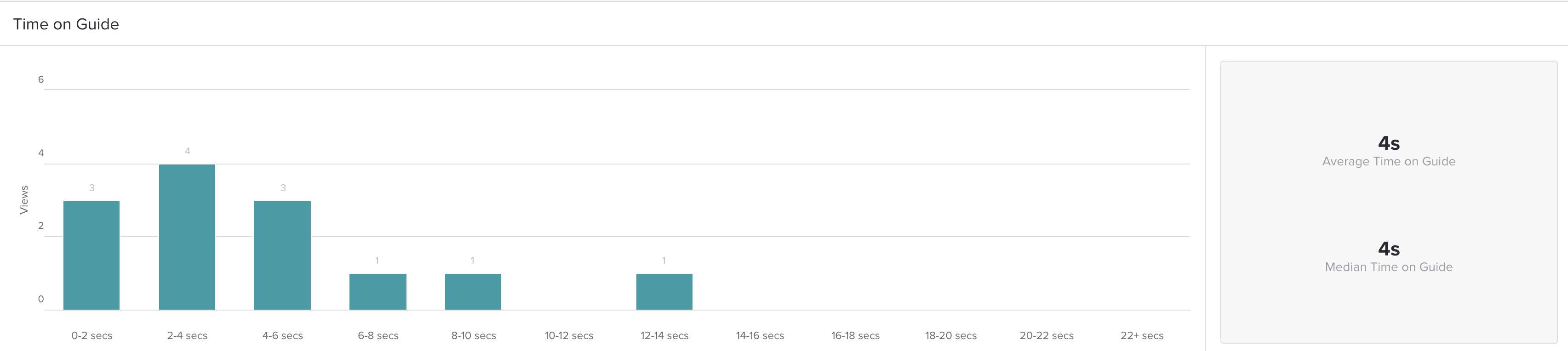Click the 0-2 secs axis label
The height and width of the screenshot is (351, 1568).
pos(92,336)
